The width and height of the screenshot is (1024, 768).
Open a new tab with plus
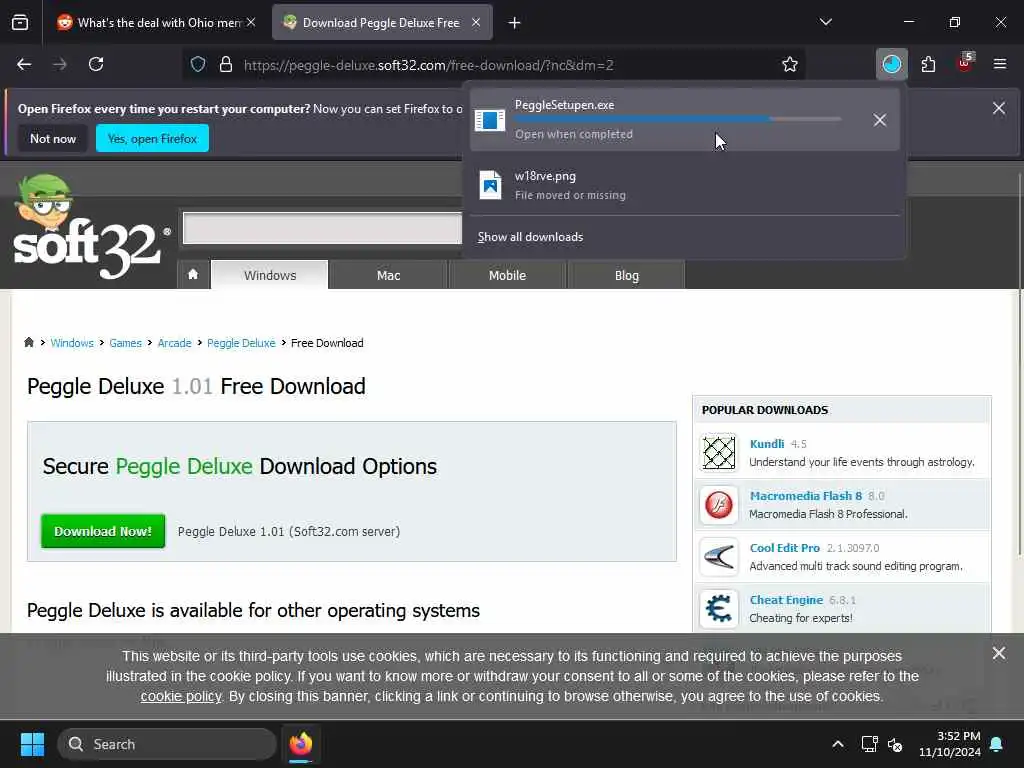coord(514,23)
